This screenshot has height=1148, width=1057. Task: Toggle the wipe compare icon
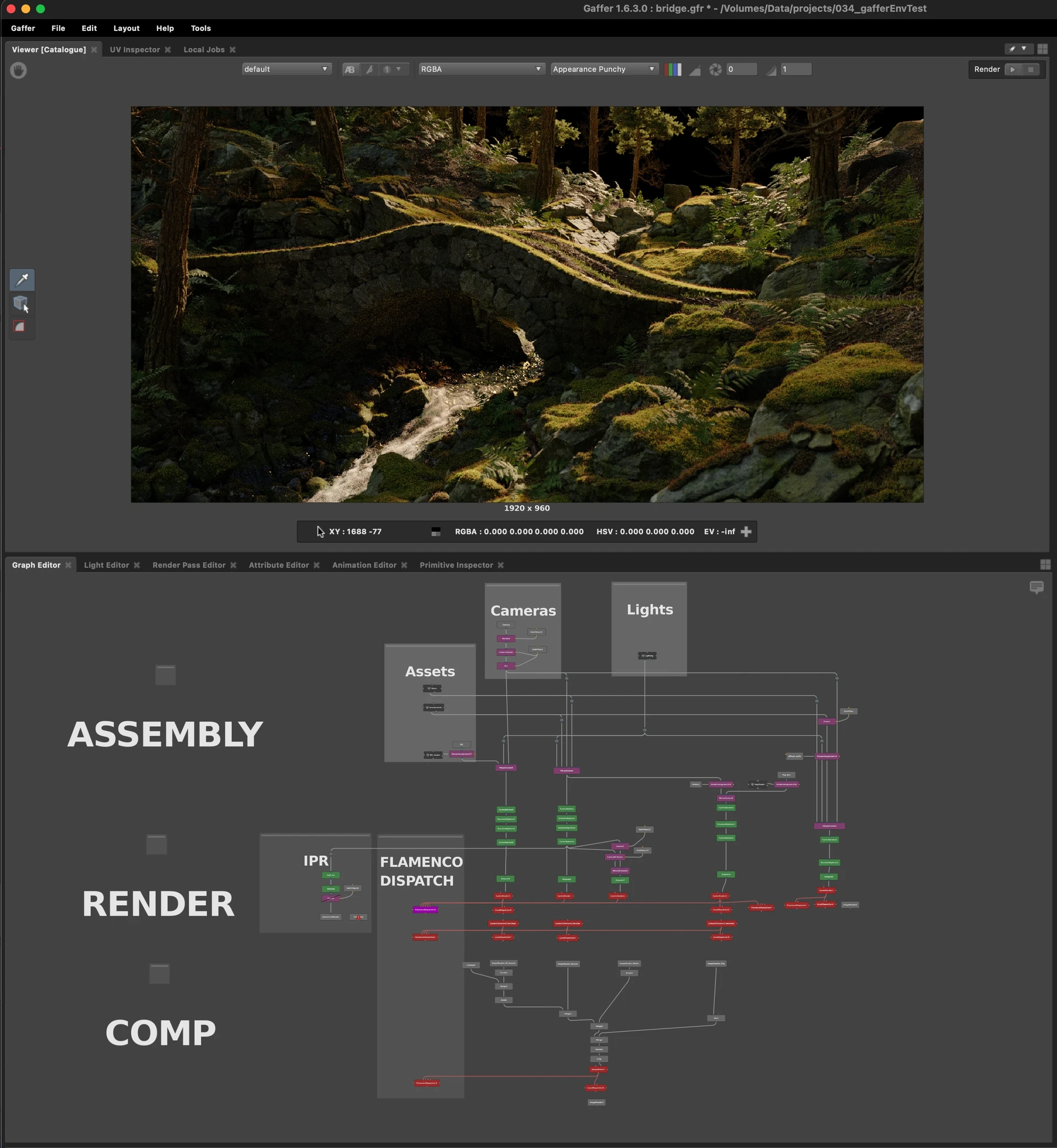[x=369, y=69]
